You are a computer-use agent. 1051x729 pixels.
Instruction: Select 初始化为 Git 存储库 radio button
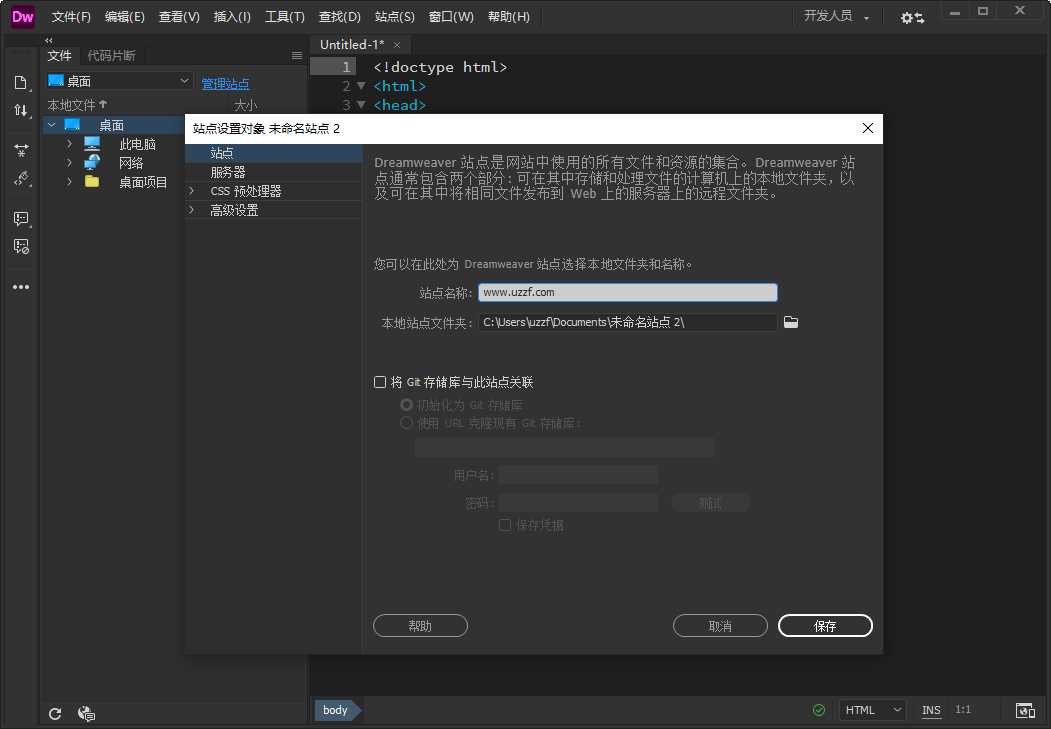pyautogui.click(x=406, y=405)
